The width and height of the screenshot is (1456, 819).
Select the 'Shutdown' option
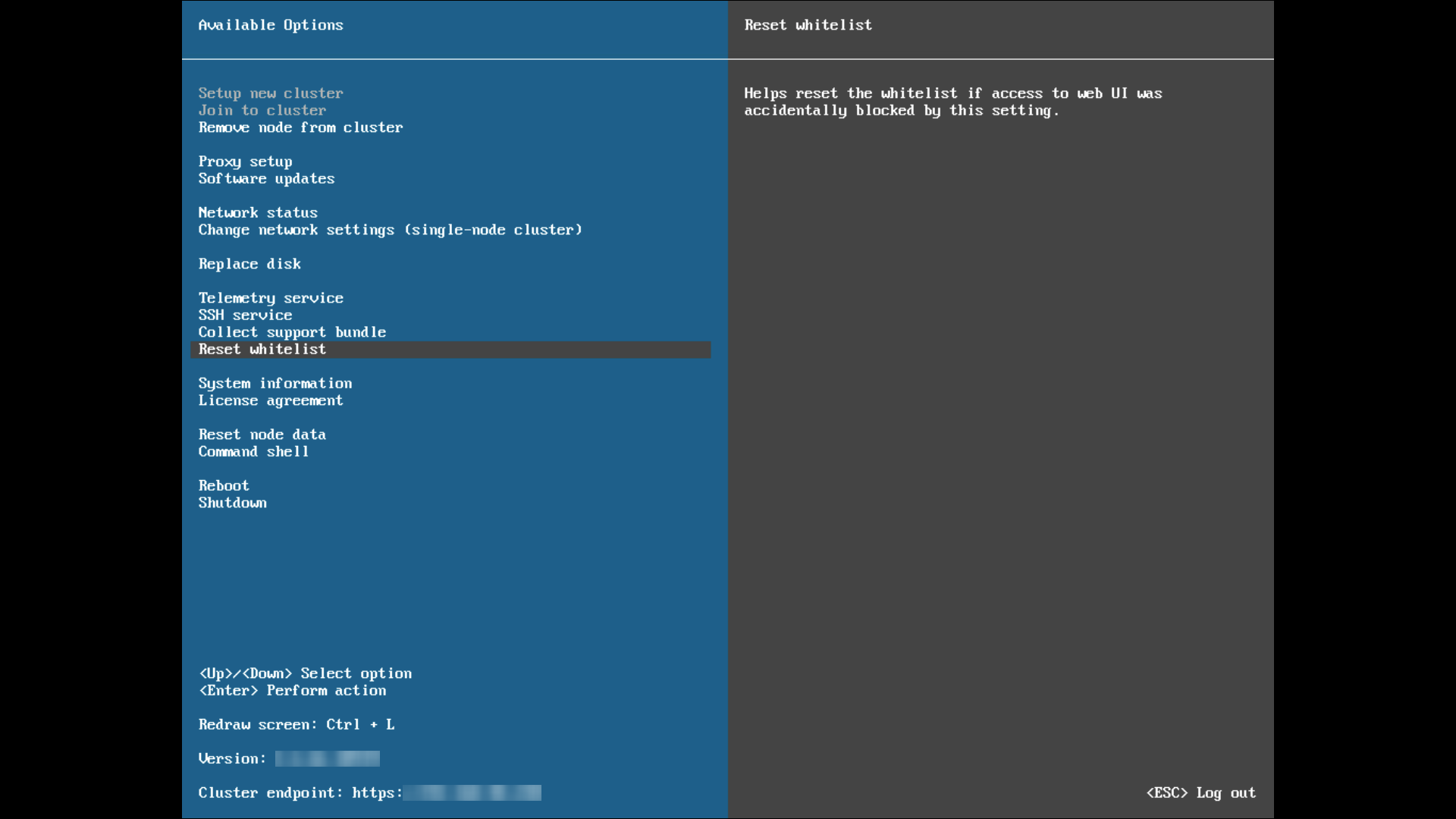click(233, 503)
